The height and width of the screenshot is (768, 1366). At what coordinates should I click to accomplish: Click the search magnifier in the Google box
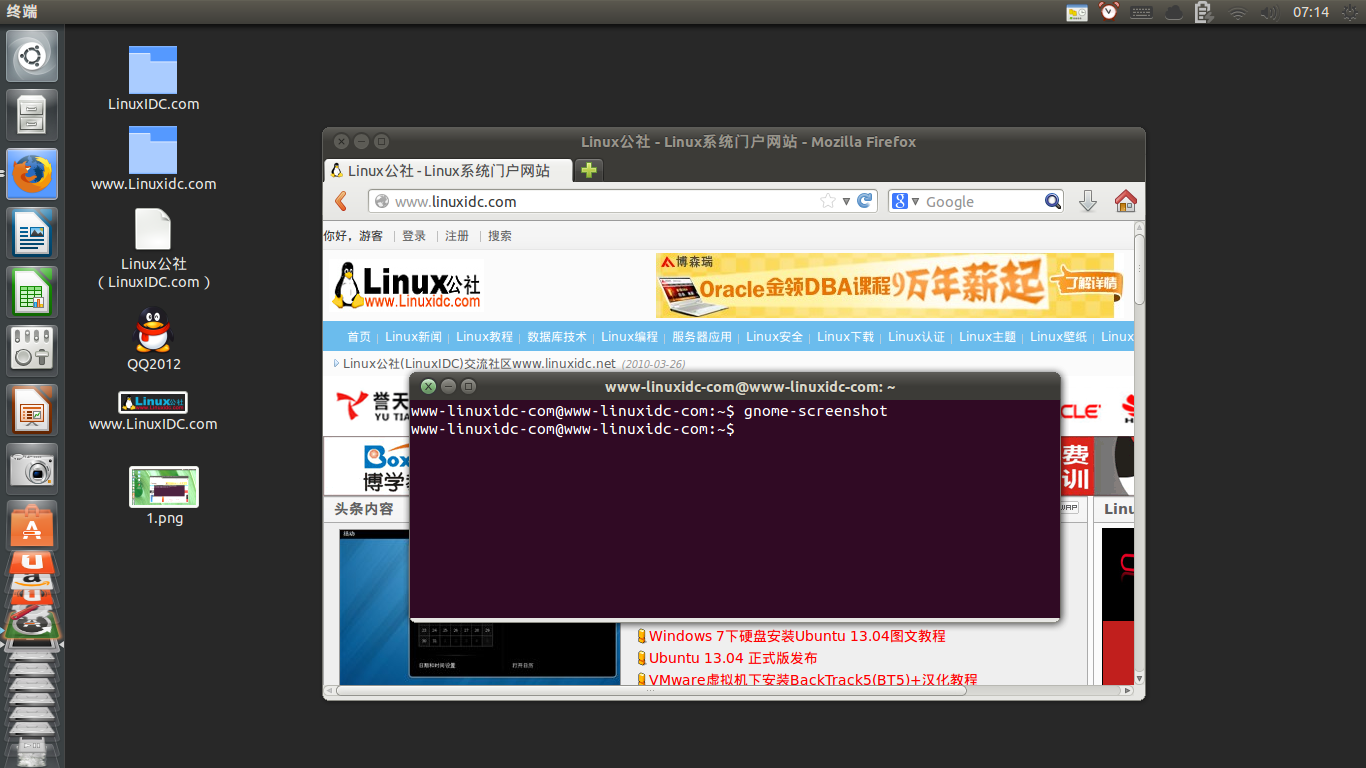(1052, 201)
